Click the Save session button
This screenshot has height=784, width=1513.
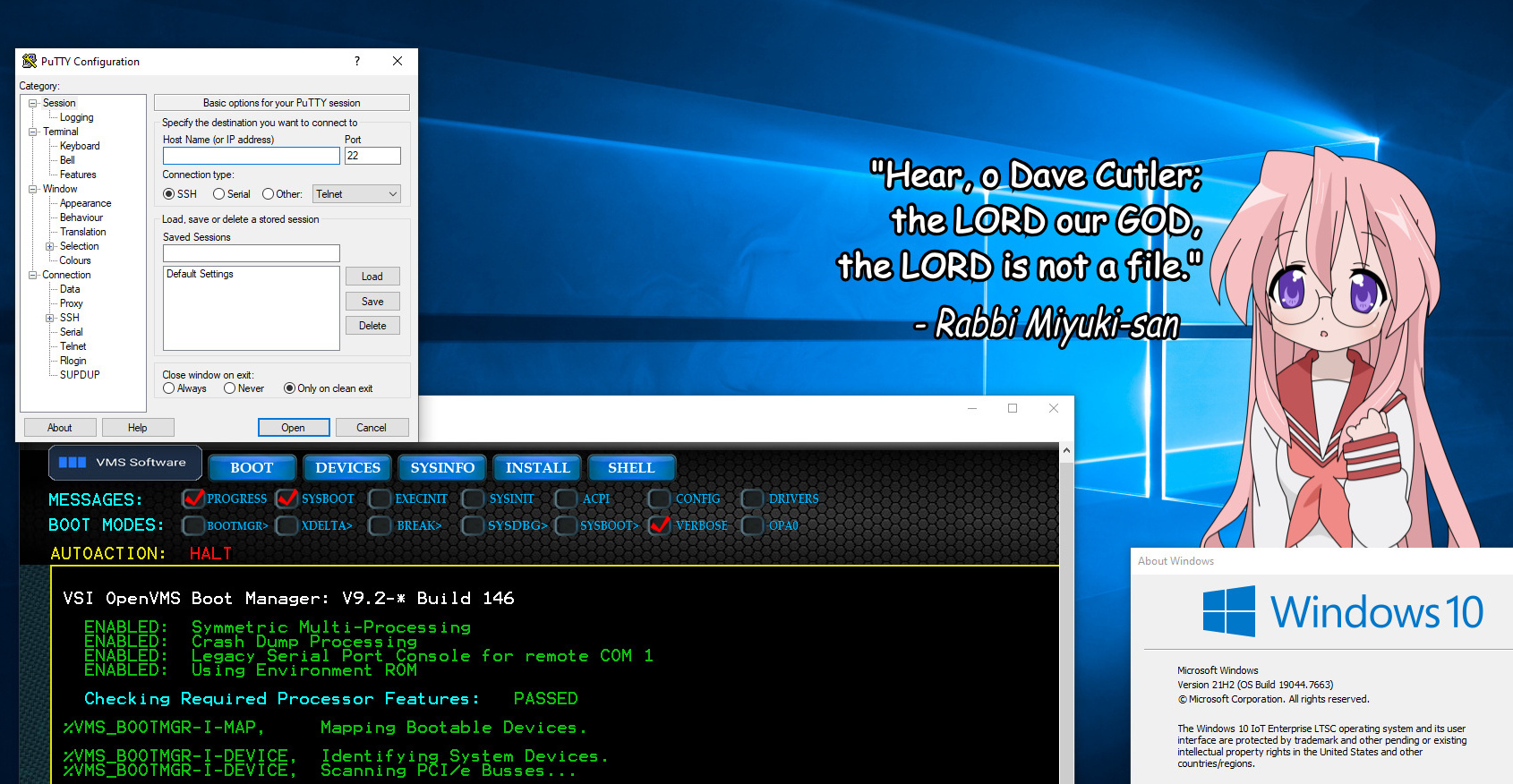(372, 302)
